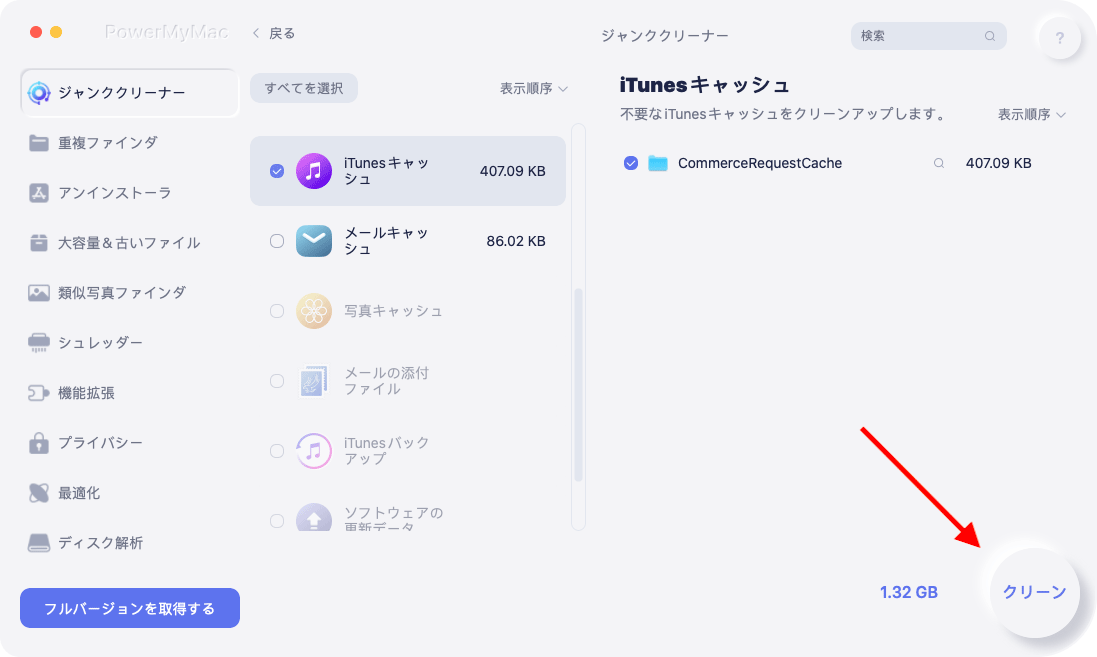Click the 写真キャッシュ flower icon
The image size is (1097, 657).
(314, 311)
